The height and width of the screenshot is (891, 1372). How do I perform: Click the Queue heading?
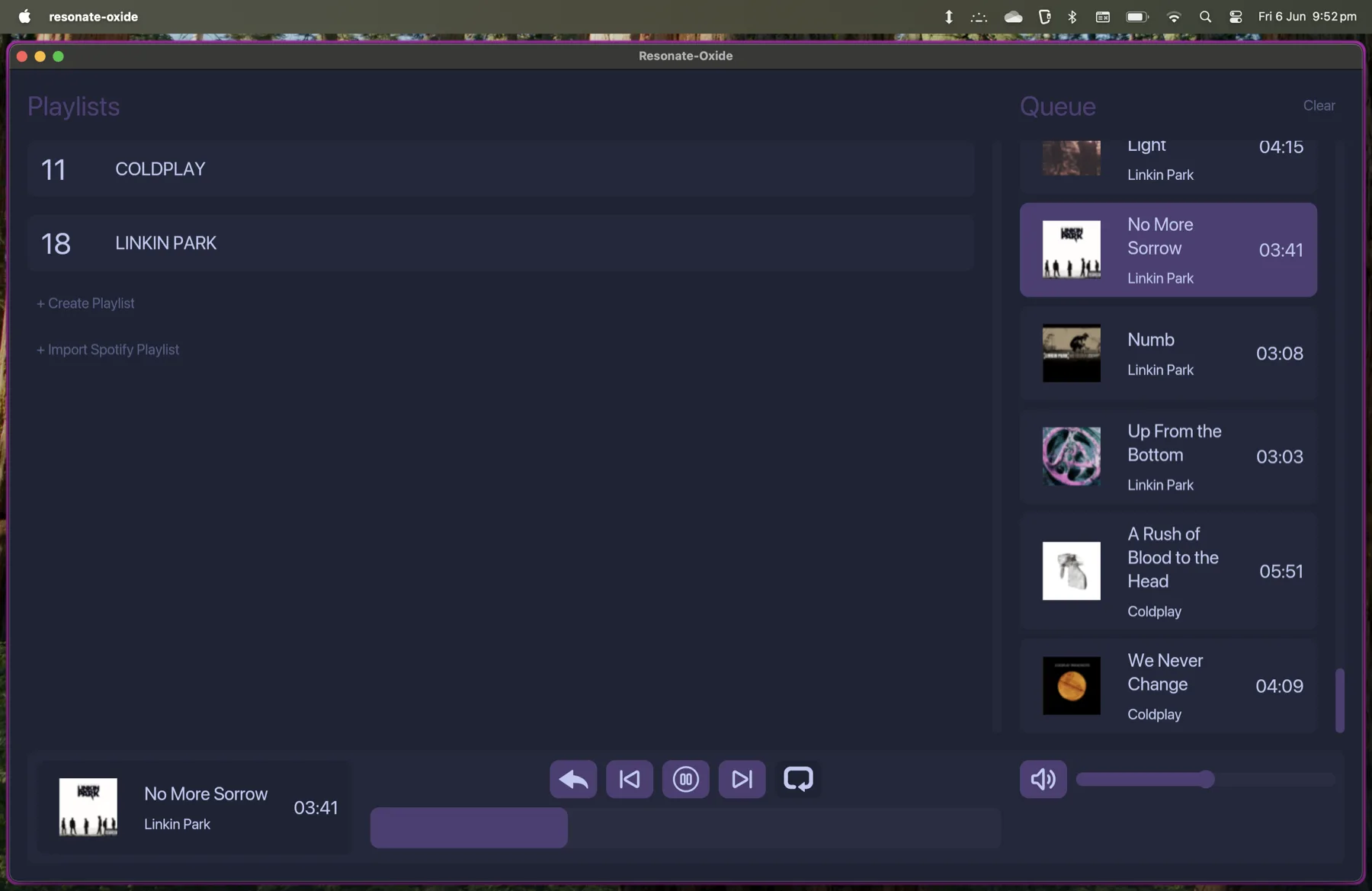[1057, 106]
